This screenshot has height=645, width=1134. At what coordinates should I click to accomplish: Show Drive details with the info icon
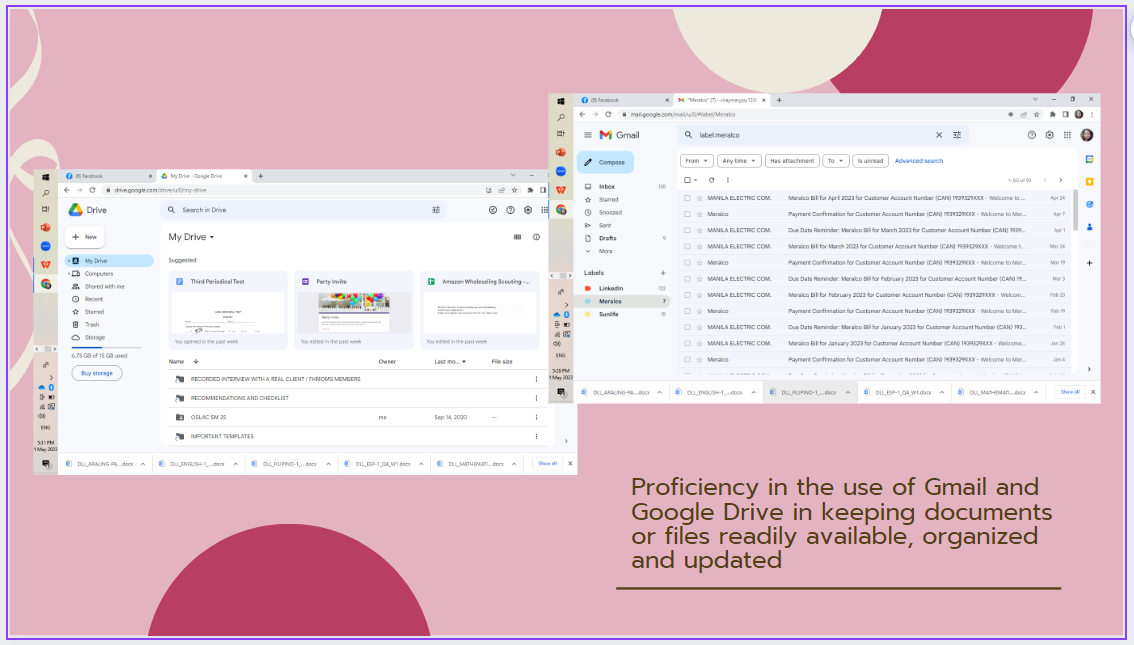click(537, 237)
